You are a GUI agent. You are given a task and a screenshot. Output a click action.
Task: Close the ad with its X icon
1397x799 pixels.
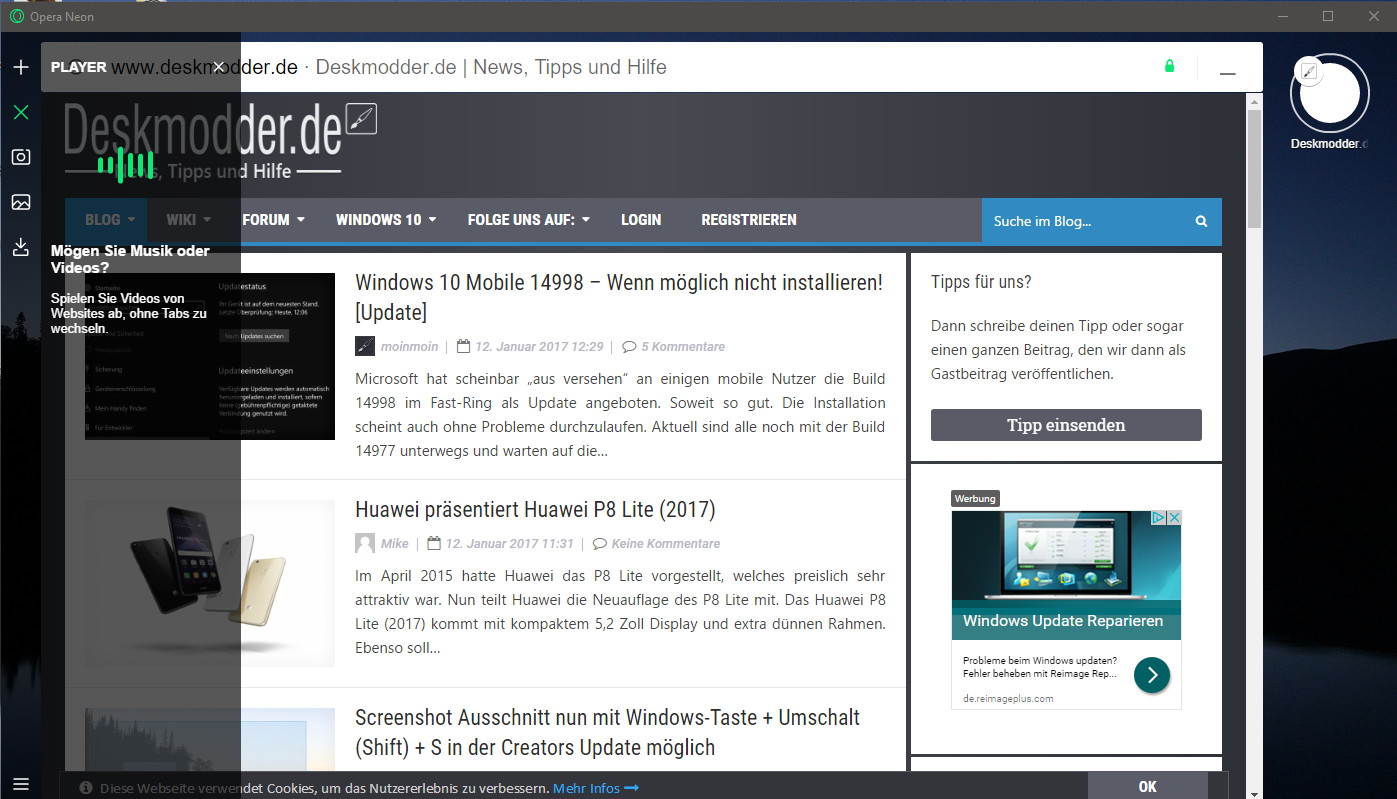pos(1174,518)
